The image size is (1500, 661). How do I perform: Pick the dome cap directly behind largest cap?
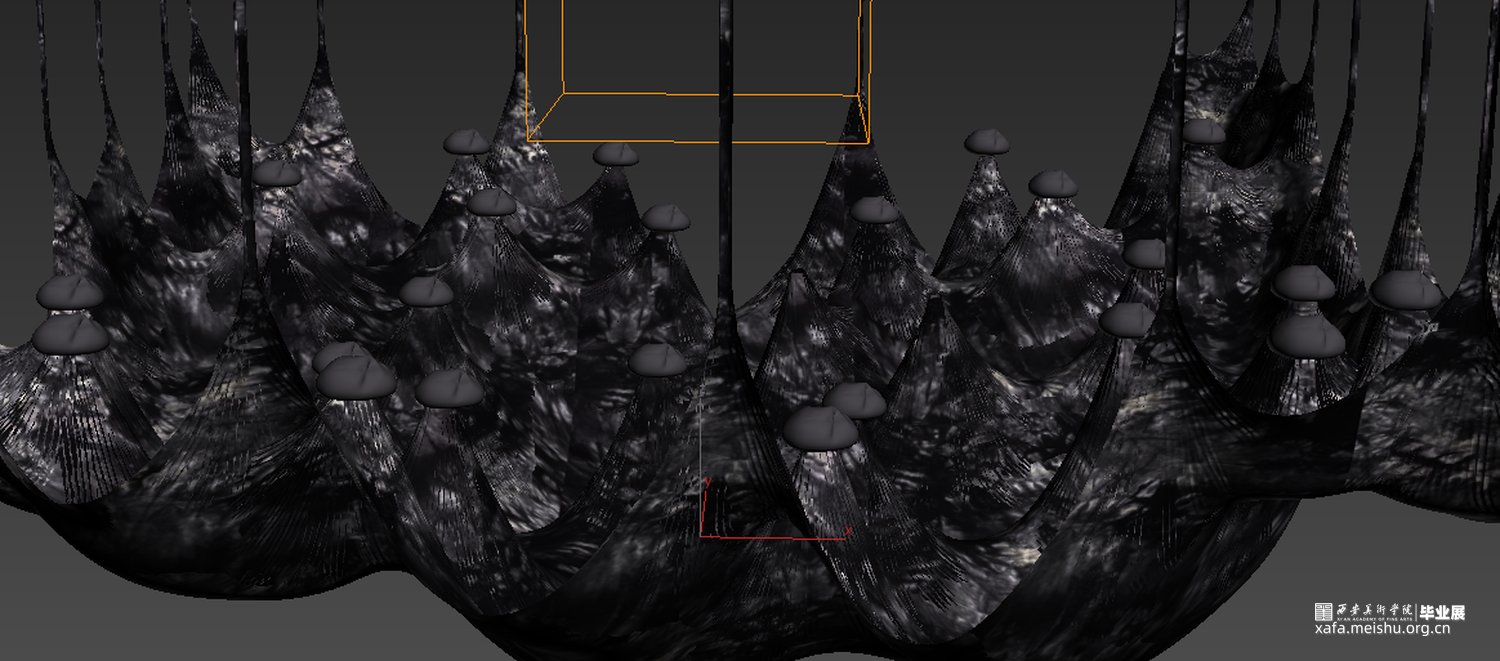point(856,399)
